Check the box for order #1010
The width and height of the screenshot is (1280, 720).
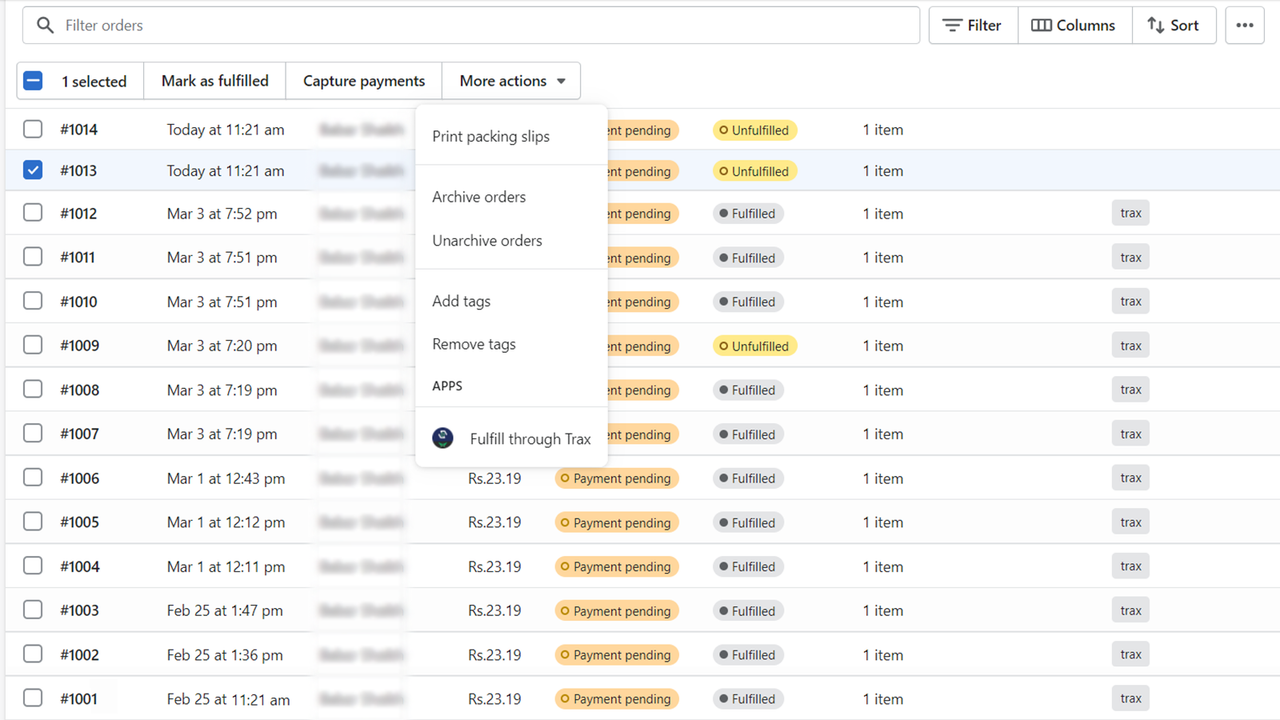pyautogui.click(x=33, y=301)
